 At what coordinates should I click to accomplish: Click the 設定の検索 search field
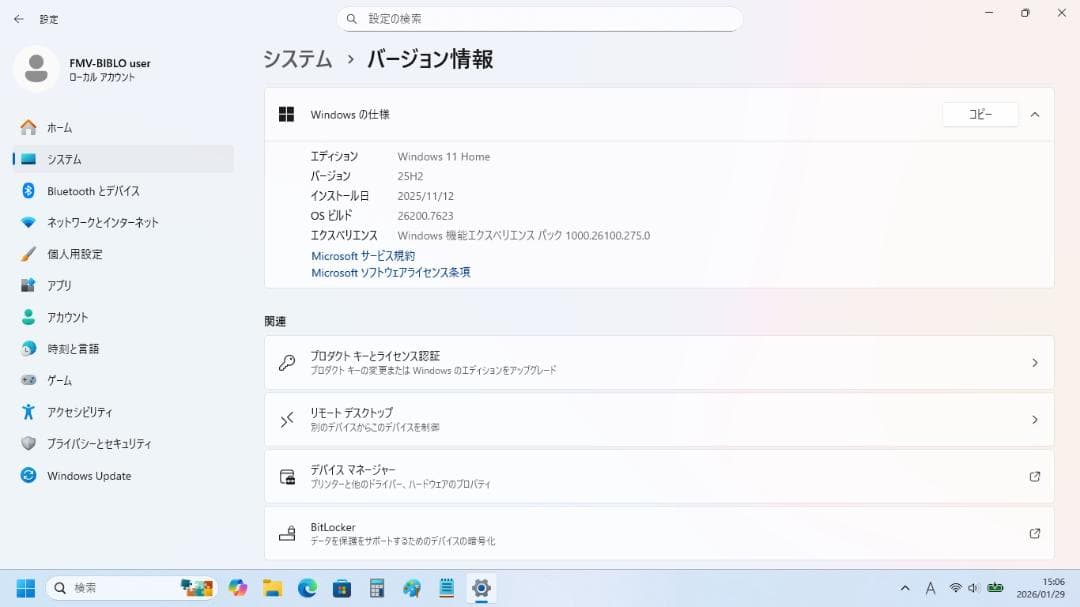(540, 18)
